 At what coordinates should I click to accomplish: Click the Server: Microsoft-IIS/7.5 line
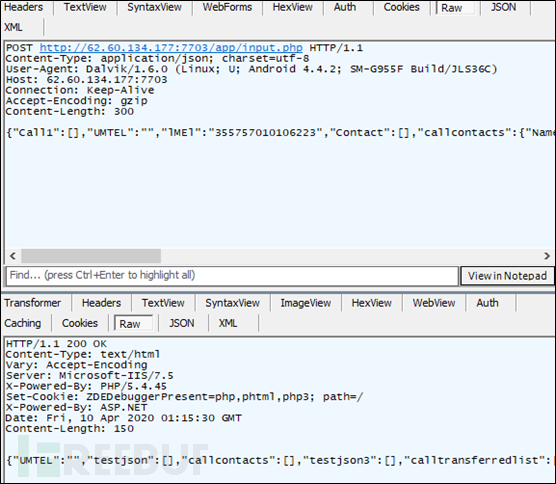point(90,376)
